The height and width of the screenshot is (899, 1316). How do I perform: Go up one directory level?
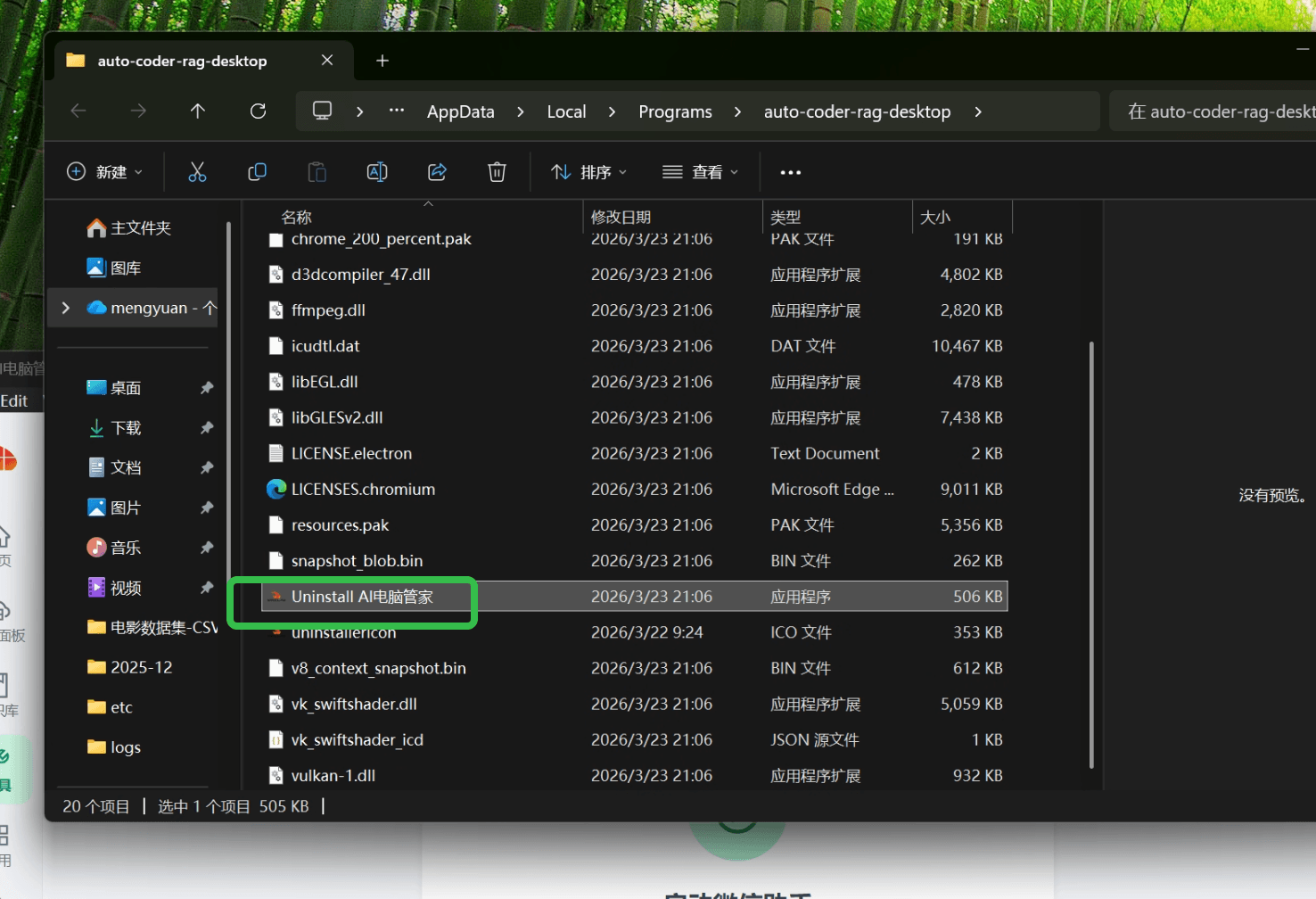point(198,111)
